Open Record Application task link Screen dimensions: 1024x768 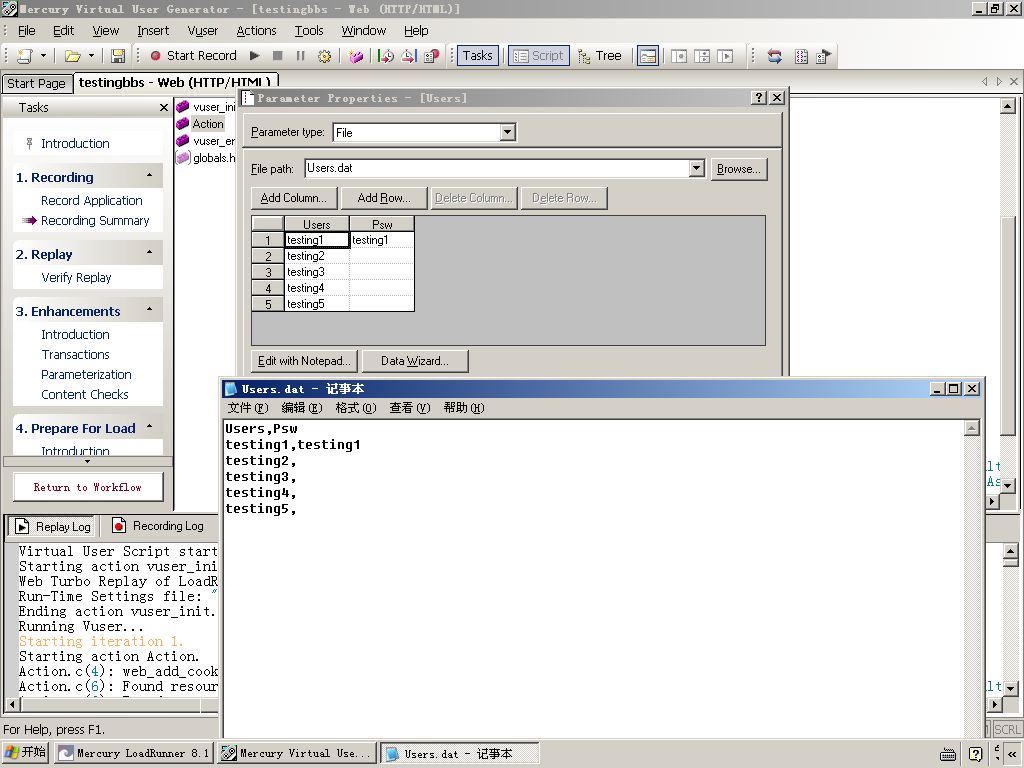click(91, 200)
